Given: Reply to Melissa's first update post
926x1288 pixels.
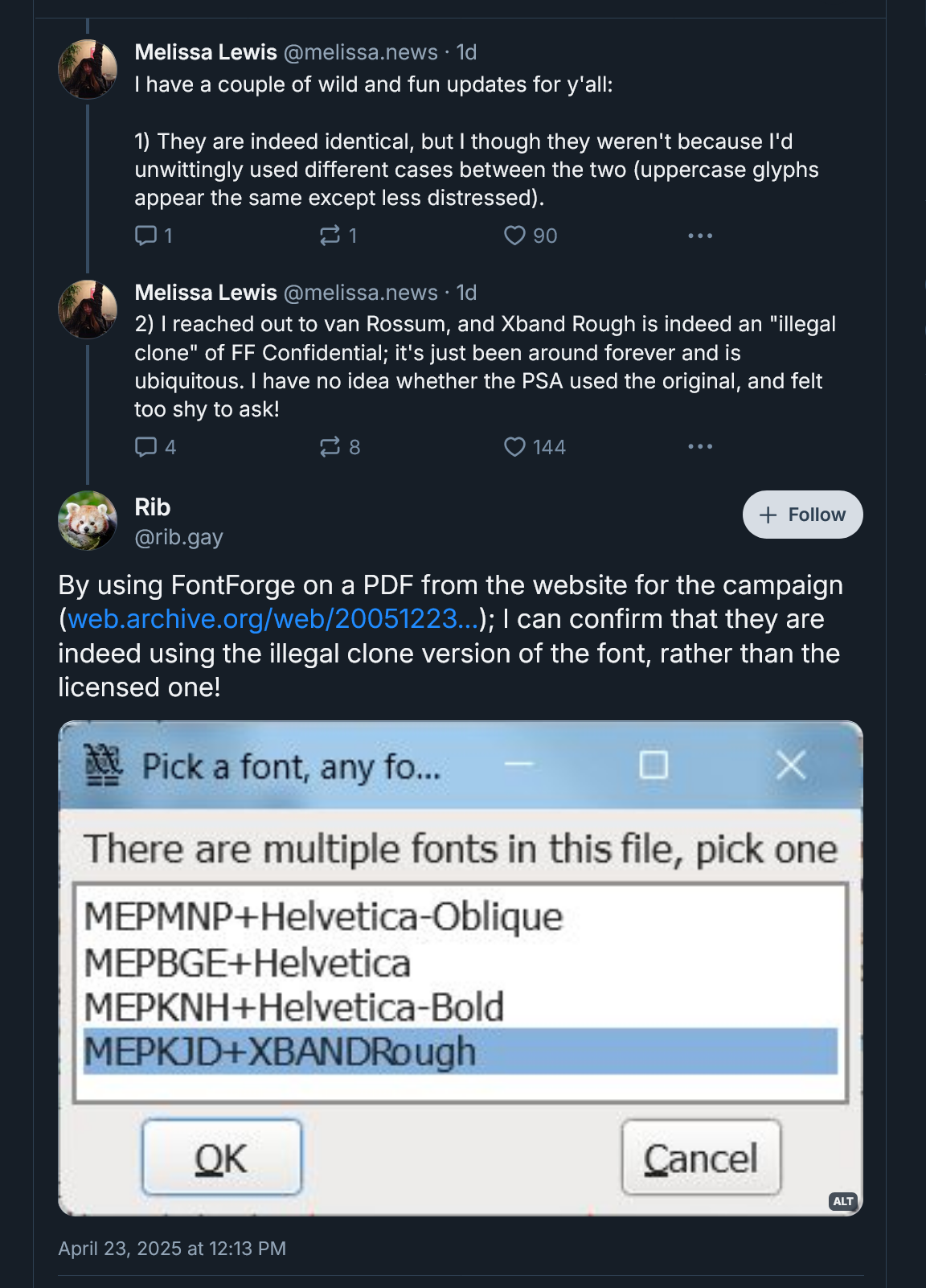Looking at the screenshot, I should click(146, 236).
